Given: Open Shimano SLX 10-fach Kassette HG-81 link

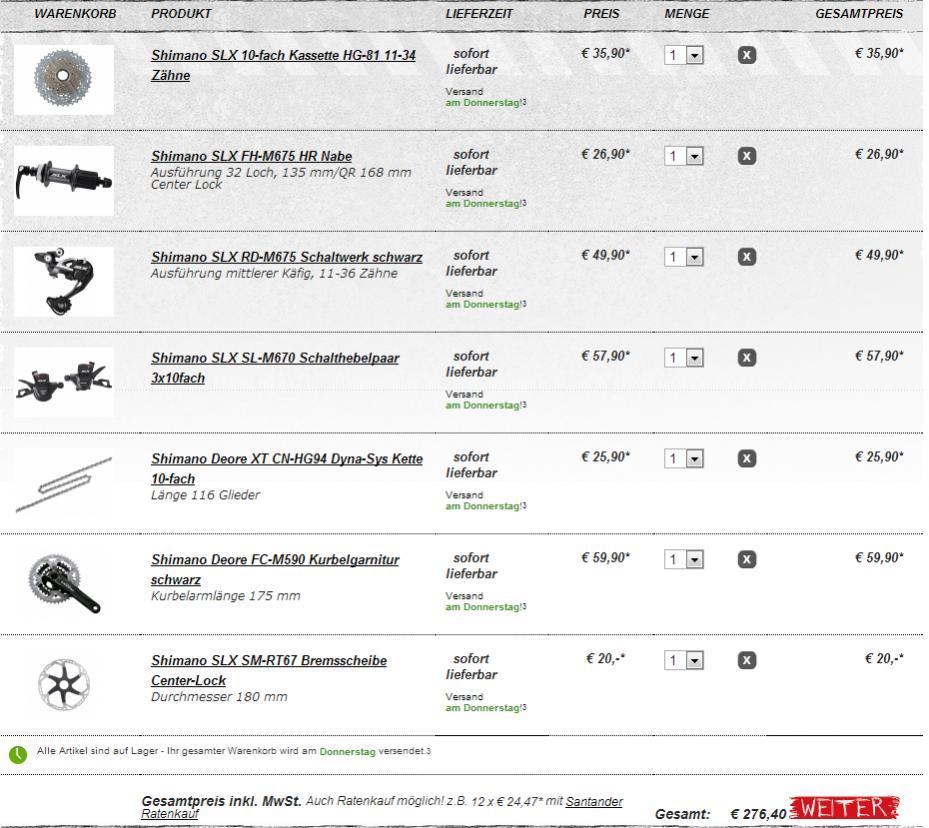Looking at the screenshot, I should tap(283, 65).
